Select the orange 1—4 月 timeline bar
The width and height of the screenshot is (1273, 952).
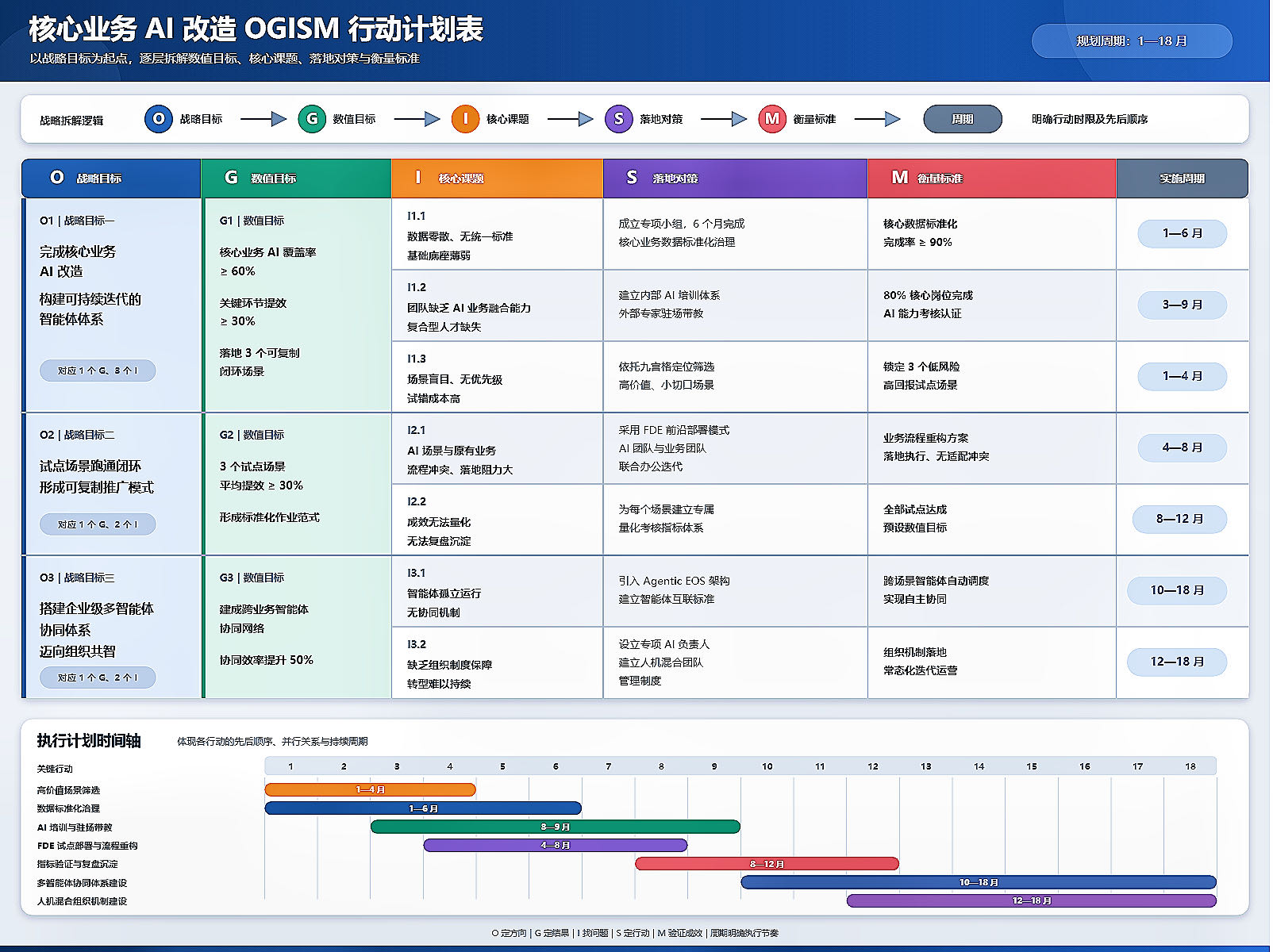371,789
